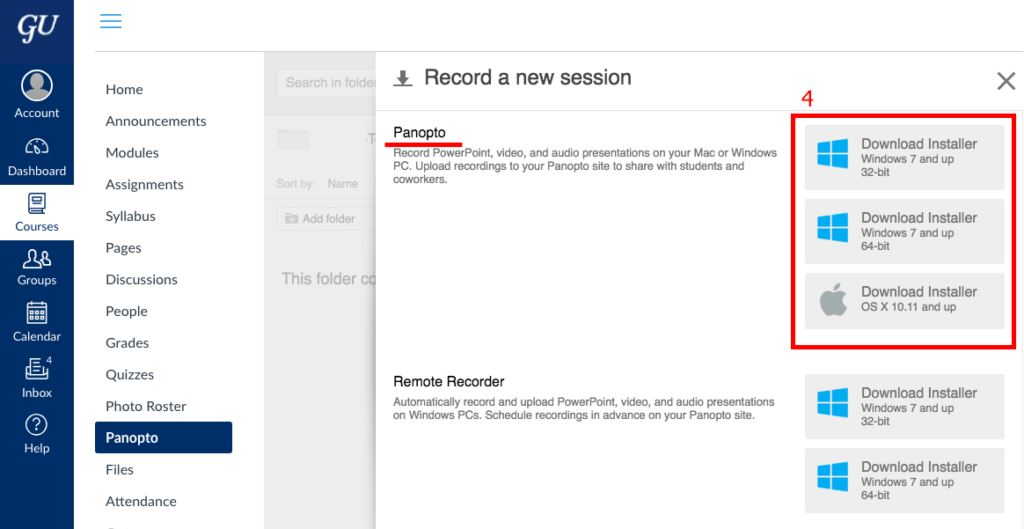Download Remote Recorder Windows 32-bit installer
Viewport: 1024px width, 529px height.
click(904, 407)
